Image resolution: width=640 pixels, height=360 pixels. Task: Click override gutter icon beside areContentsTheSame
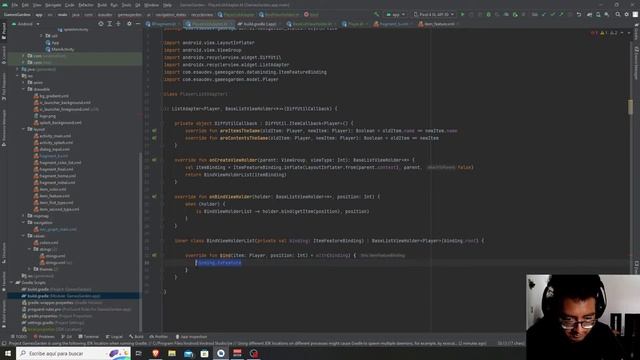[x=154, y=138]
